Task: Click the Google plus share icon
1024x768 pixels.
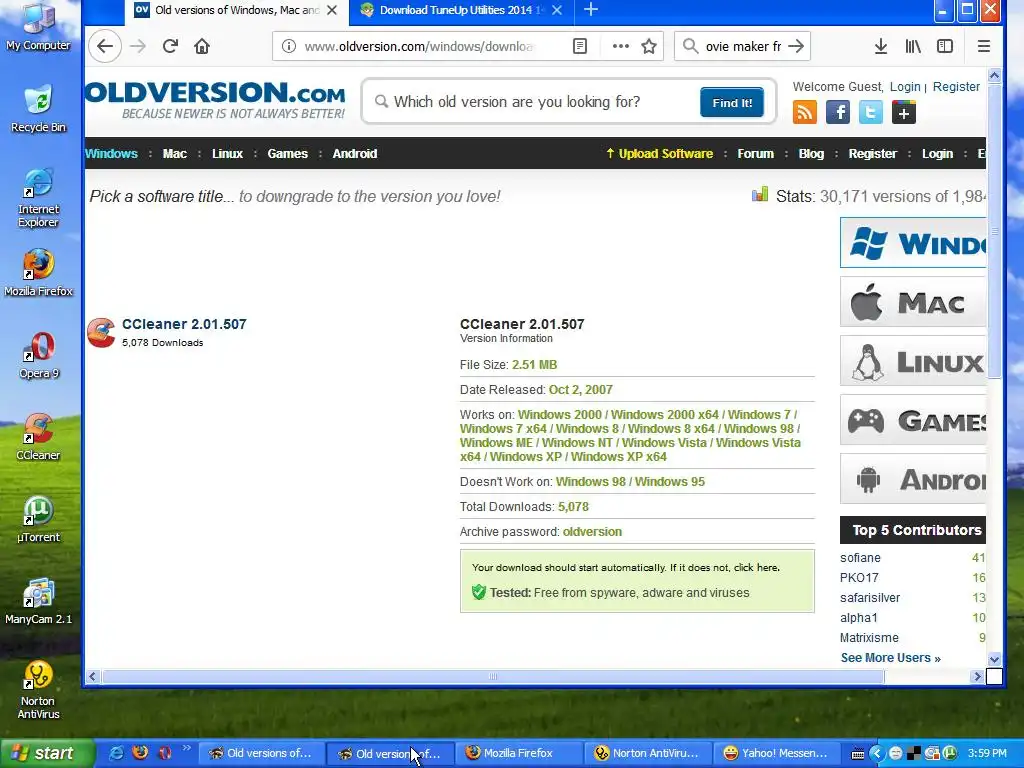Action: point(904,112)
